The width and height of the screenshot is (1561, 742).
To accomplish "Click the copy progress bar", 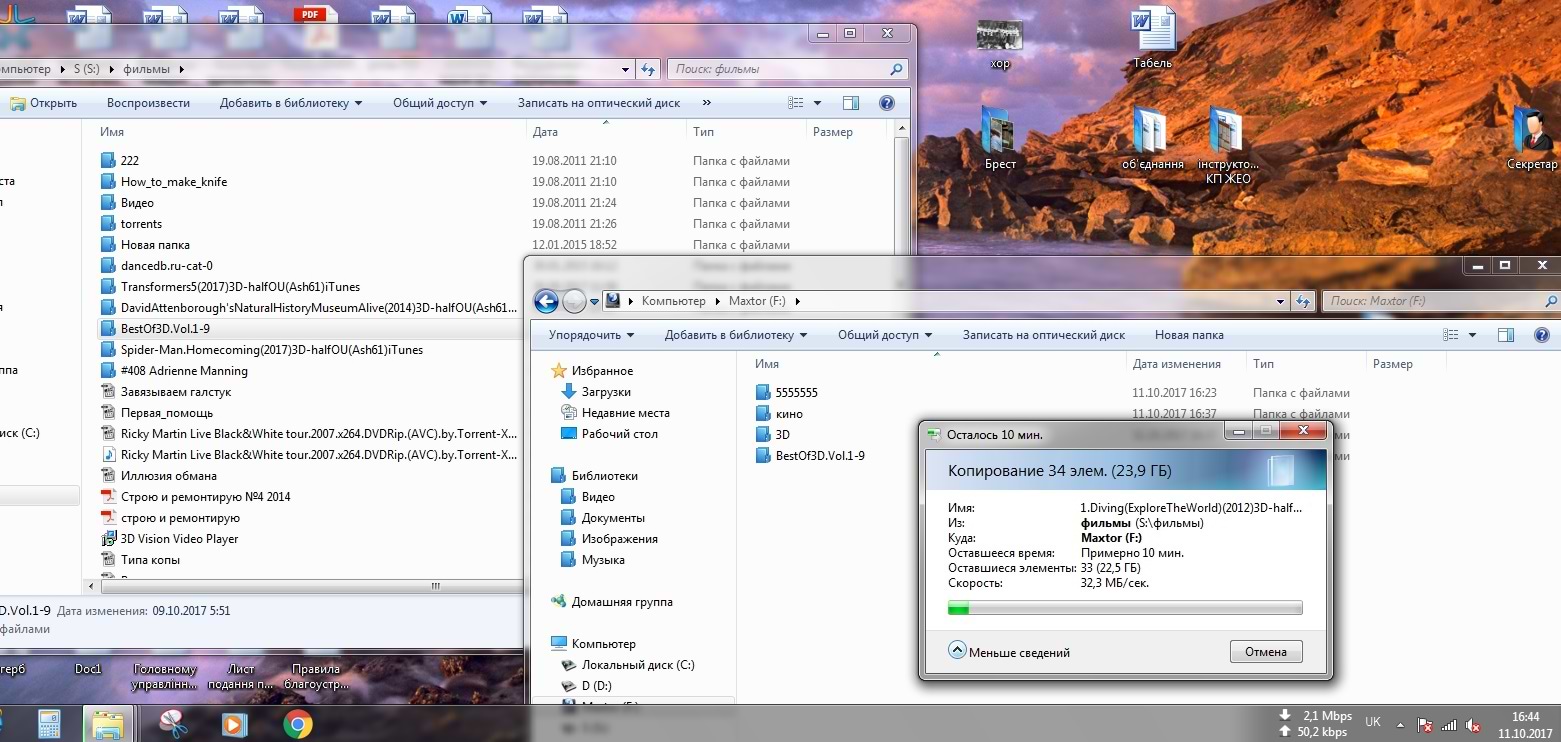I will tap(1124, 607).
